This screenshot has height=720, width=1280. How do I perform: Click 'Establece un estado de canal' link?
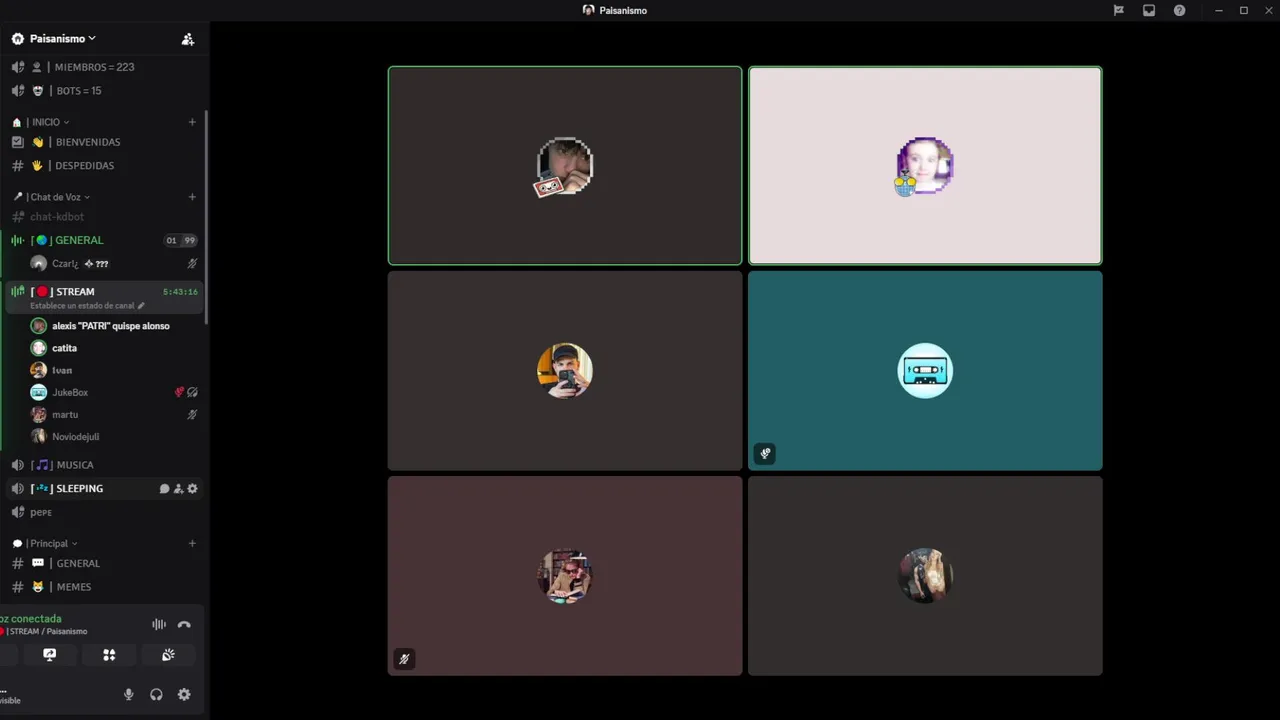[x=87, y=306]
